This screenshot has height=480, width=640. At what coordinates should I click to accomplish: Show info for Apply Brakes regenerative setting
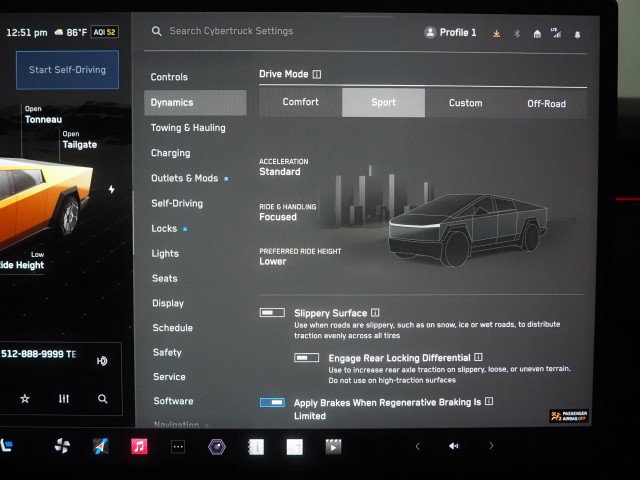tap(489, 401)
